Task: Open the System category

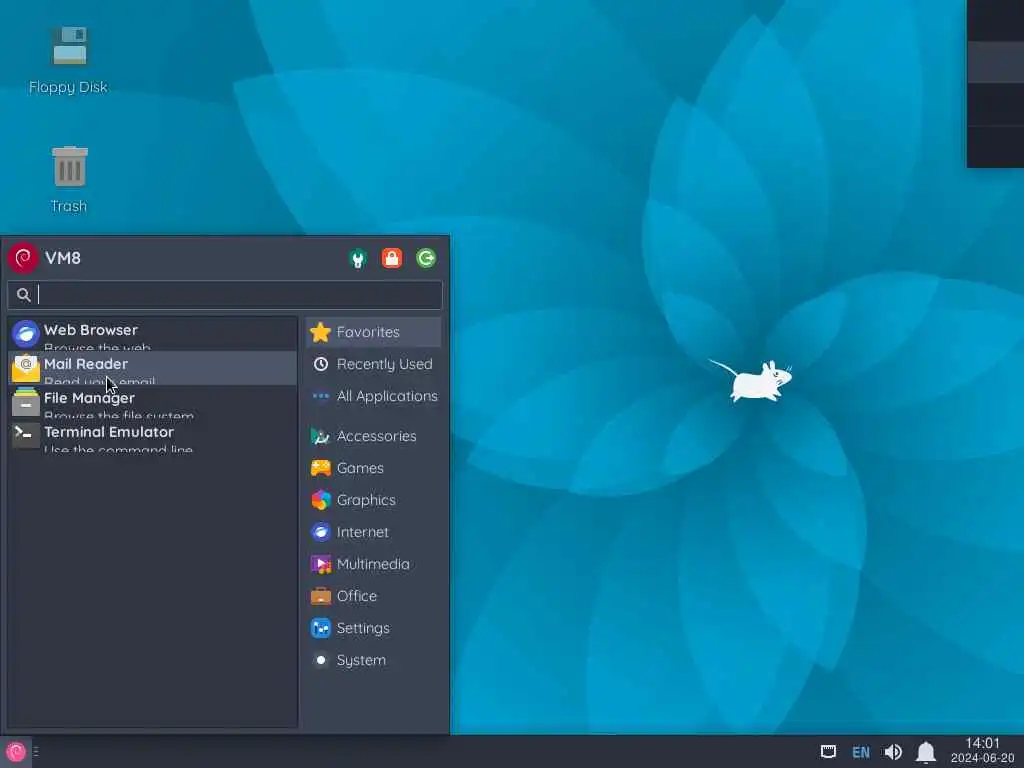Action: (374, 660)
